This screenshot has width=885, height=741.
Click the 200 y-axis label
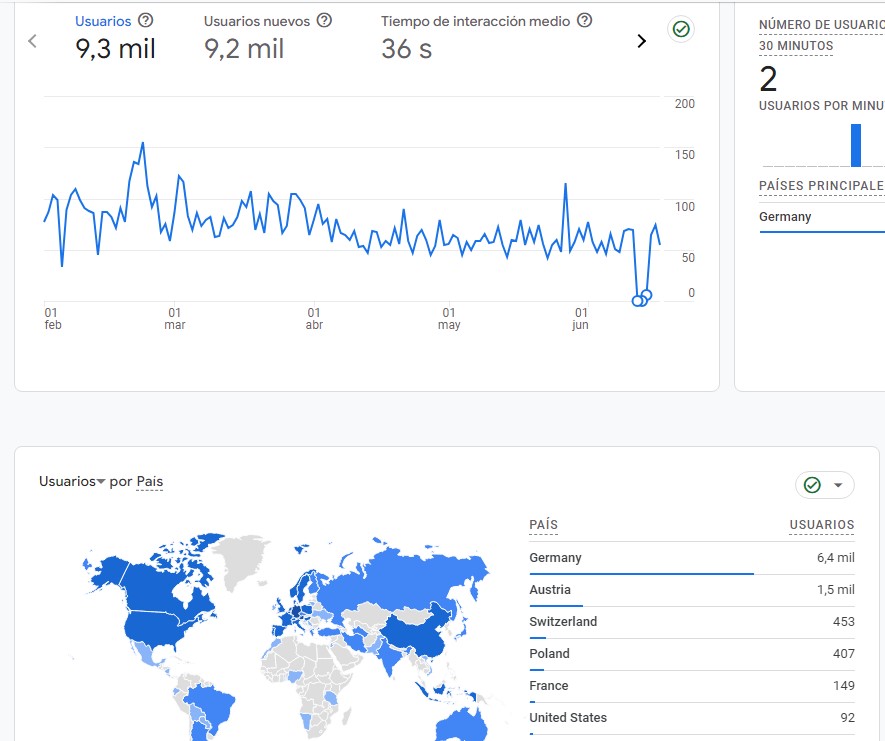click(x=685, y=104)
